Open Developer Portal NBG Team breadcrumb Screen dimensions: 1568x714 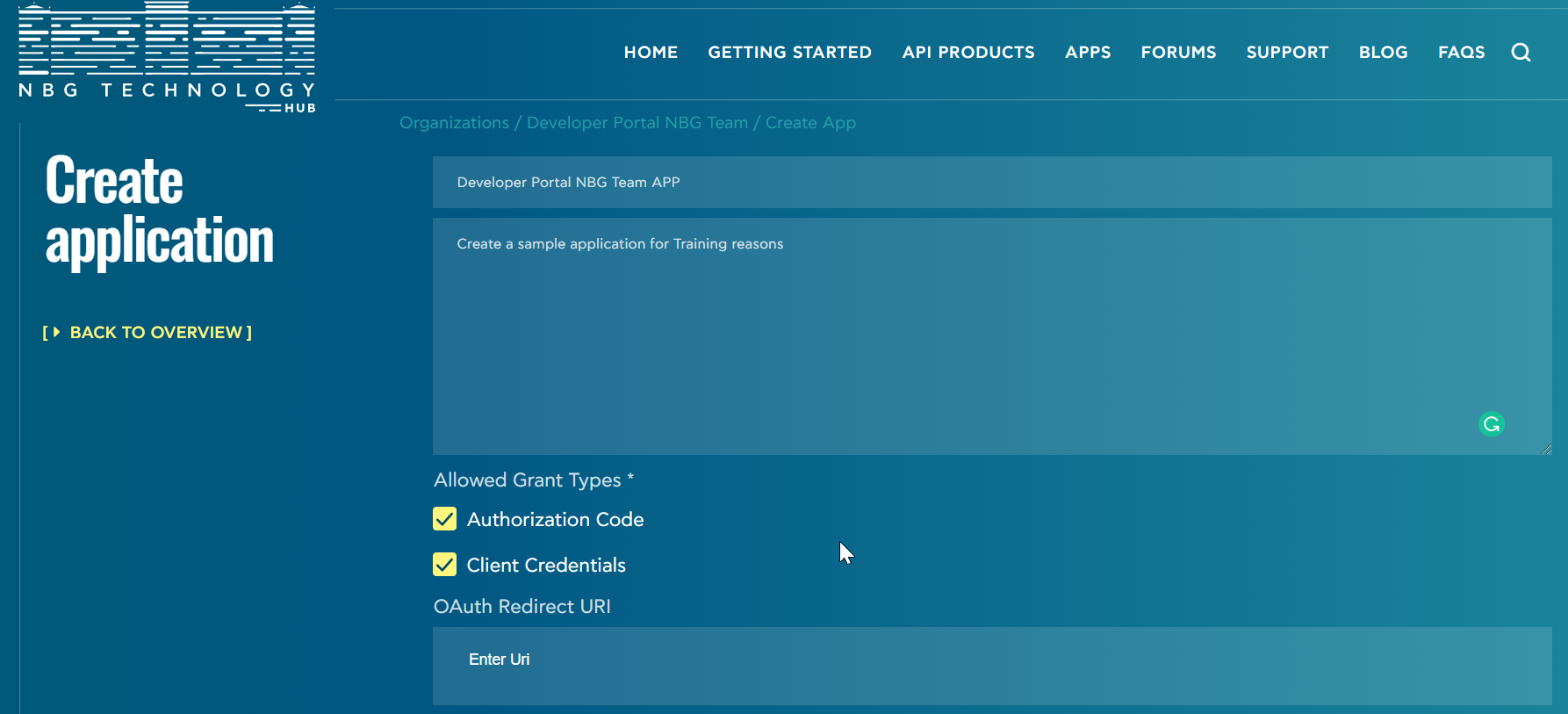[x=637, y=123]
